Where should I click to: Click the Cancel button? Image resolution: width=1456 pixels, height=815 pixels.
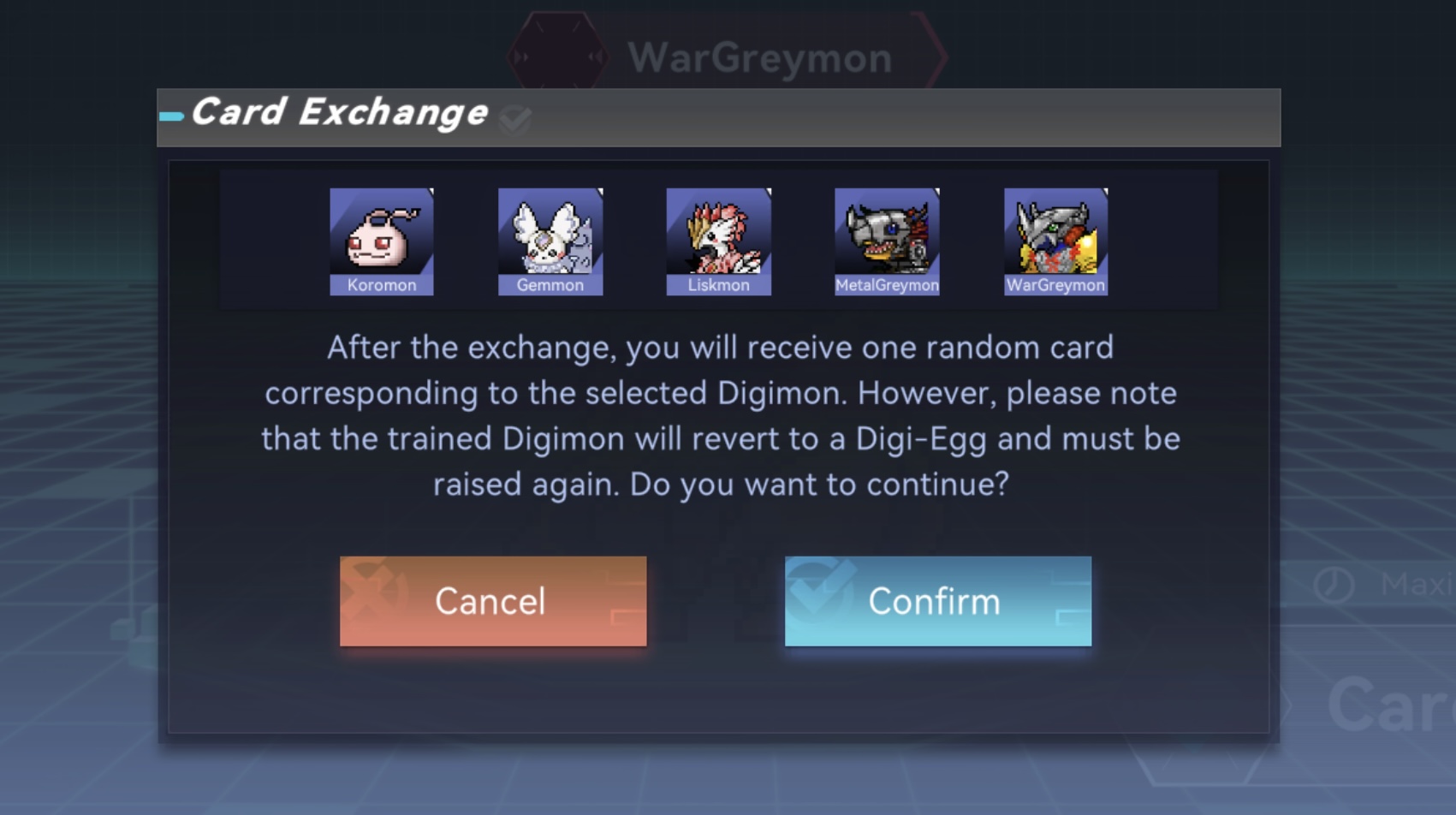pos(493,601)
